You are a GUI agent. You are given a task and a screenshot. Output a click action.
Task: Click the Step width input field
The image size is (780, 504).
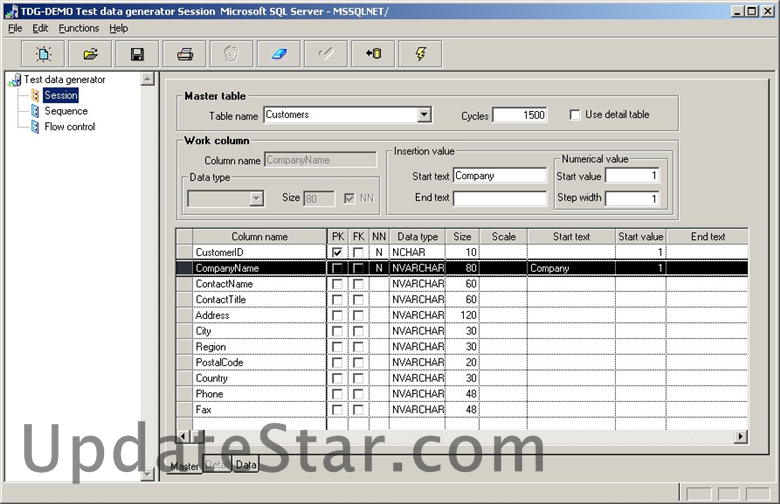(x=632, y=198)
